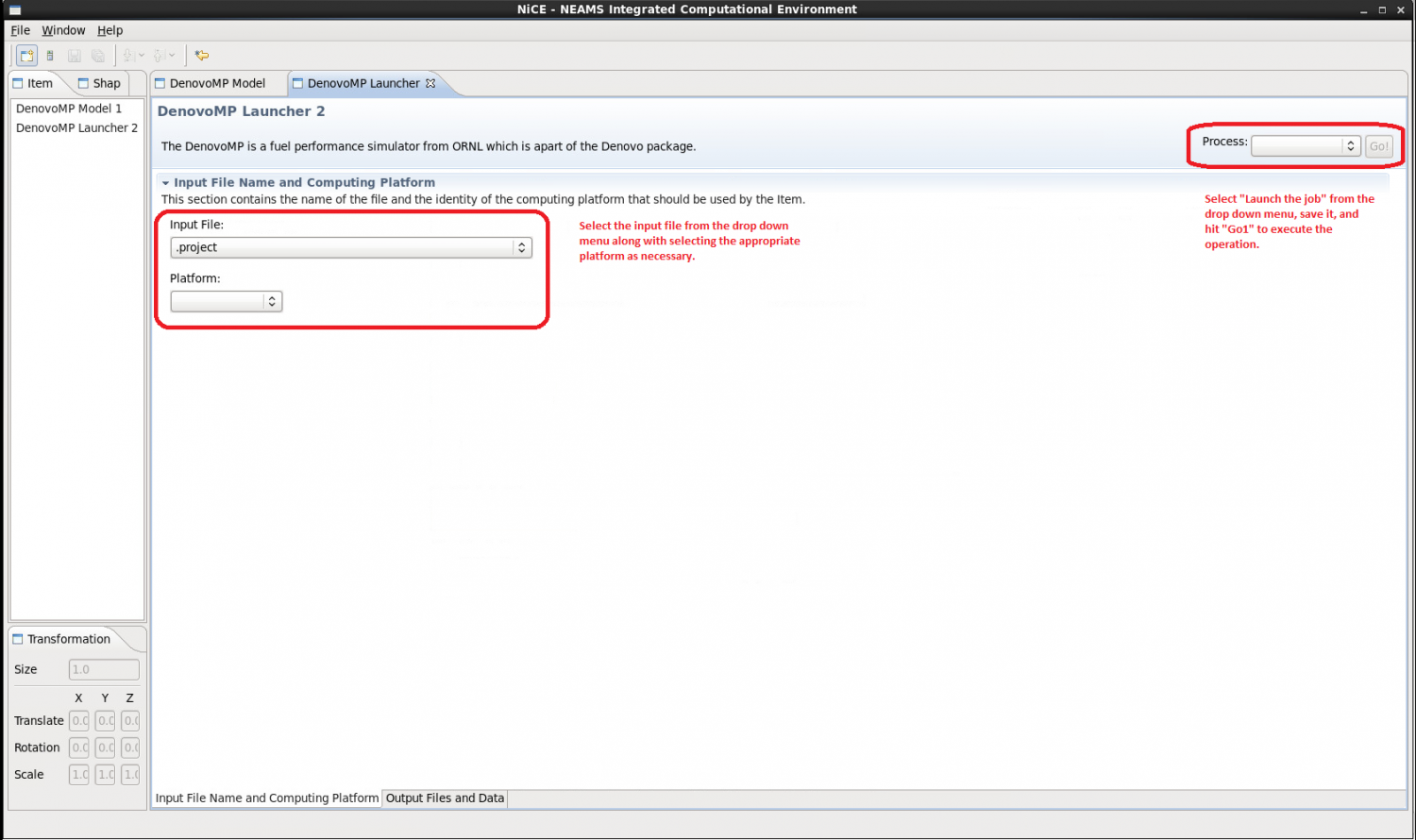Close the DenovoMP Launcher editor tab
The height and width of the screenshot is (840, 1416).
click(430, 83)
